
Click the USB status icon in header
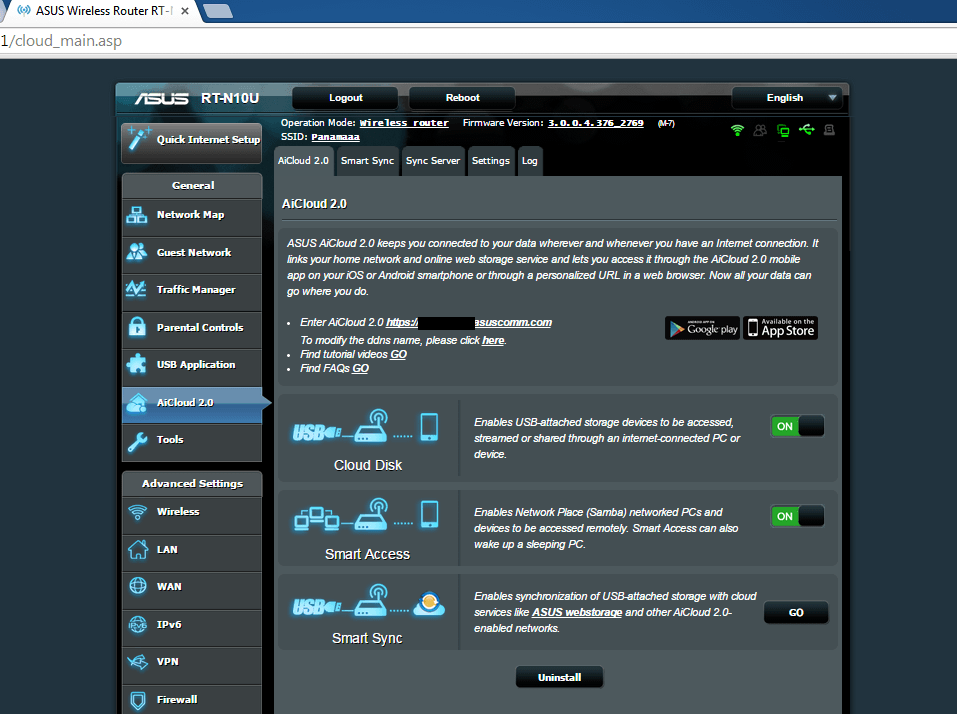[x=807, y=130]
